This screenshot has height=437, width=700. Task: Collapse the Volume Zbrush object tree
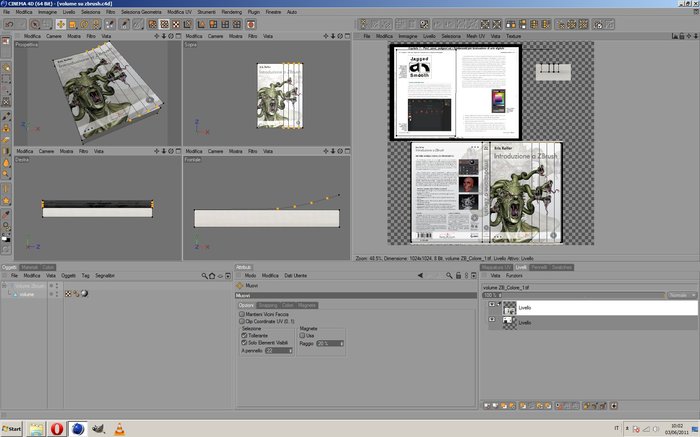pos(4,286)
